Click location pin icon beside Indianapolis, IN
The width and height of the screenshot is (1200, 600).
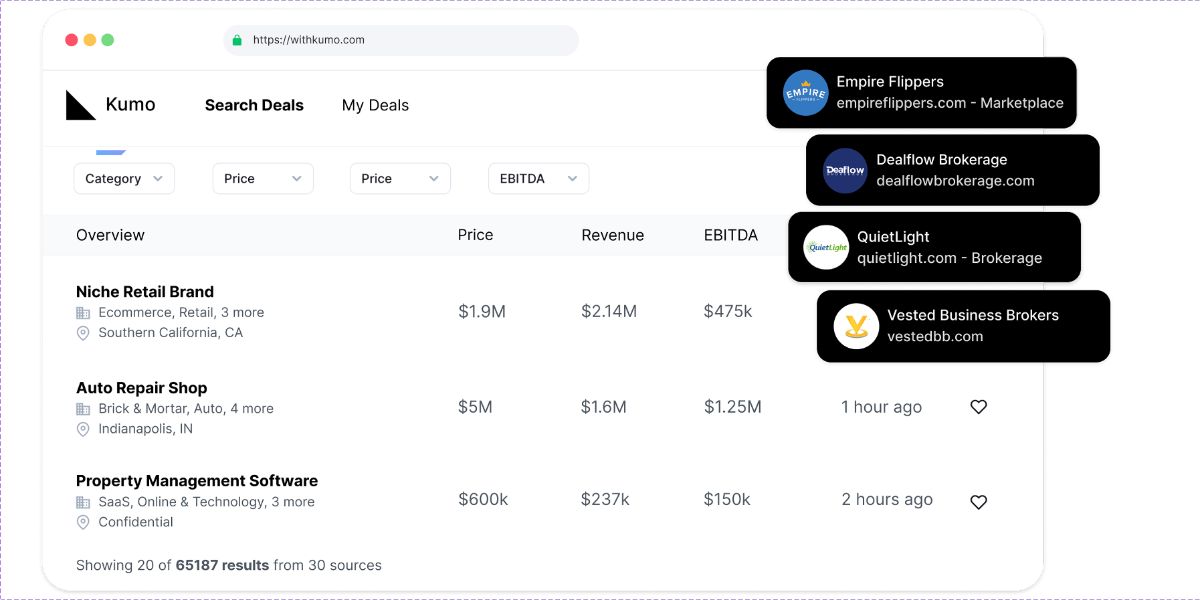83,429
